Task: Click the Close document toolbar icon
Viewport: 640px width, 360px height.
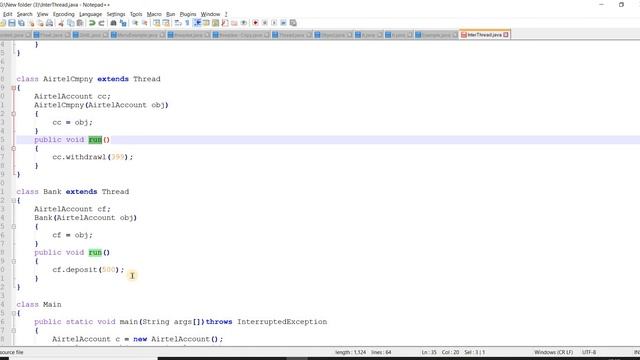Action: pyautogui.click(x=31, y=23)
